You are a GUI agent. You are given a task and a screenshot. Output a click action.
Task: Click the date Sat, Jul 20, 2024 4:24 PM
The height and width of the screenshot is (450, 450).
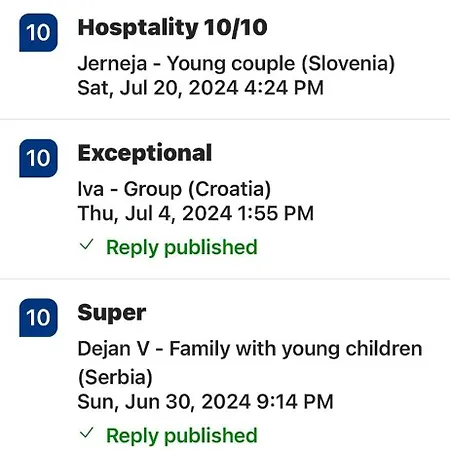(200, 88)
